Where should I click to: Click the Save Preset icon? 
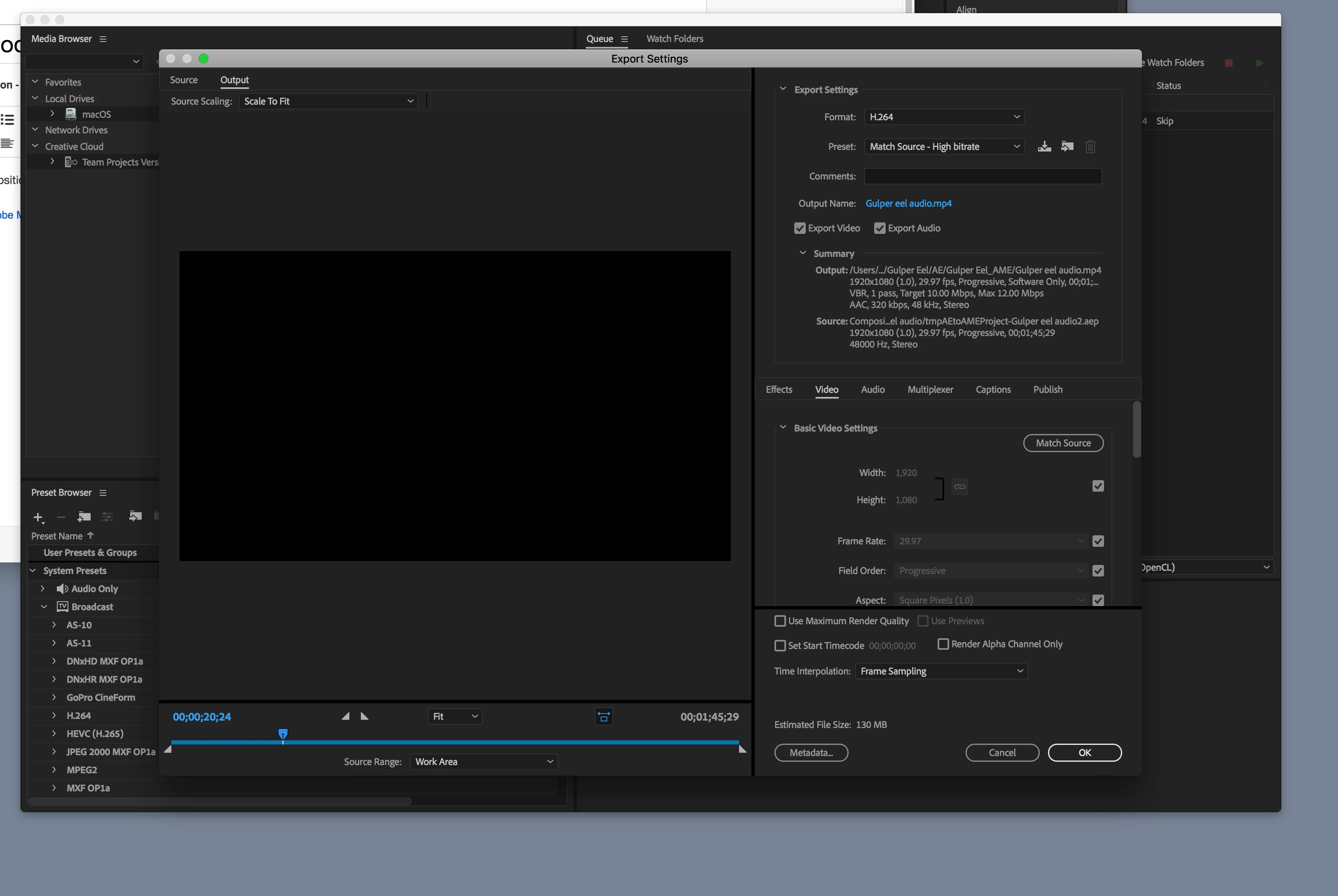1044,146
